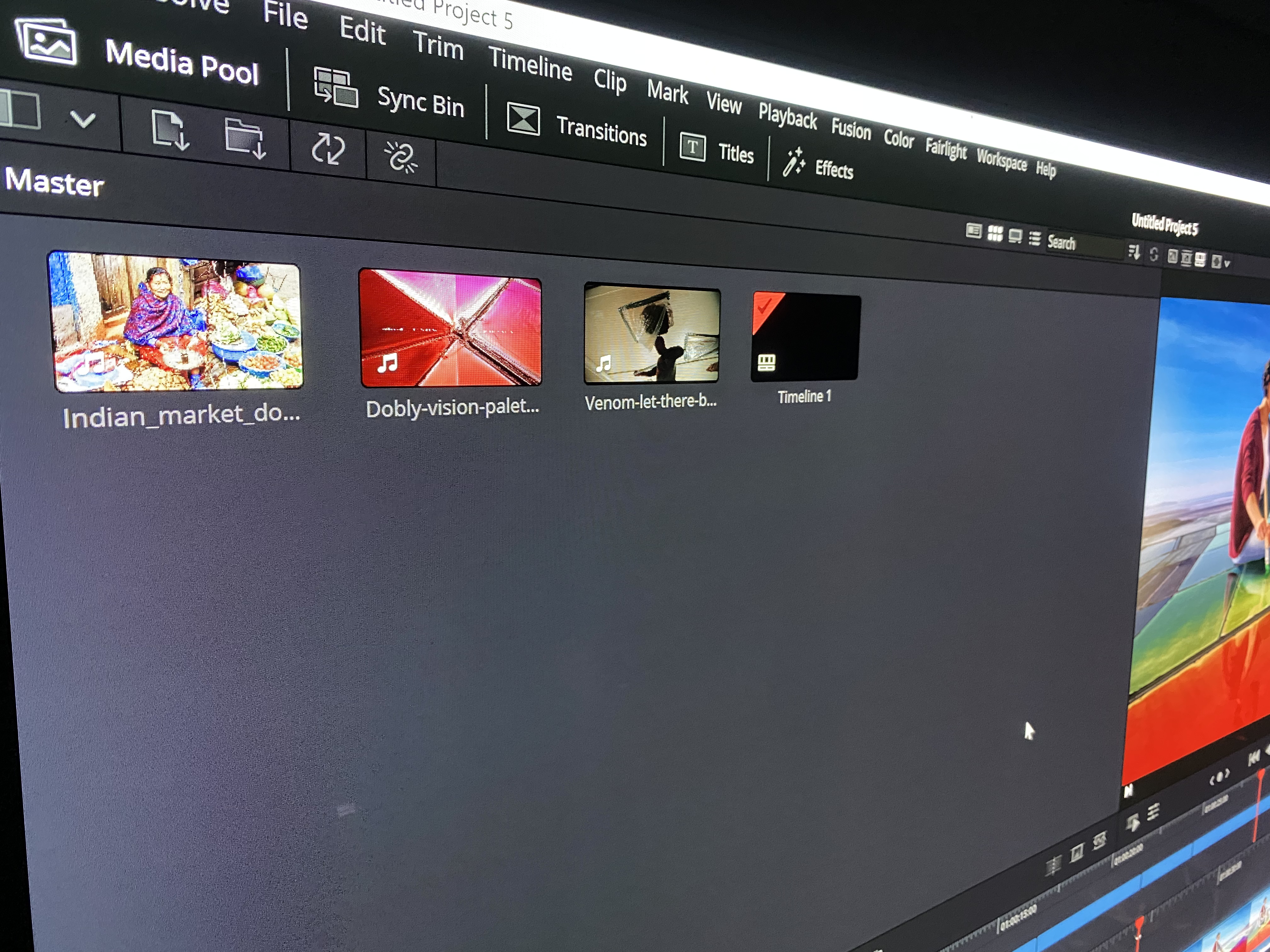Click the Venom-let-there-b... file name
The image size is (1270, 952).
click(x=650, y=402)
